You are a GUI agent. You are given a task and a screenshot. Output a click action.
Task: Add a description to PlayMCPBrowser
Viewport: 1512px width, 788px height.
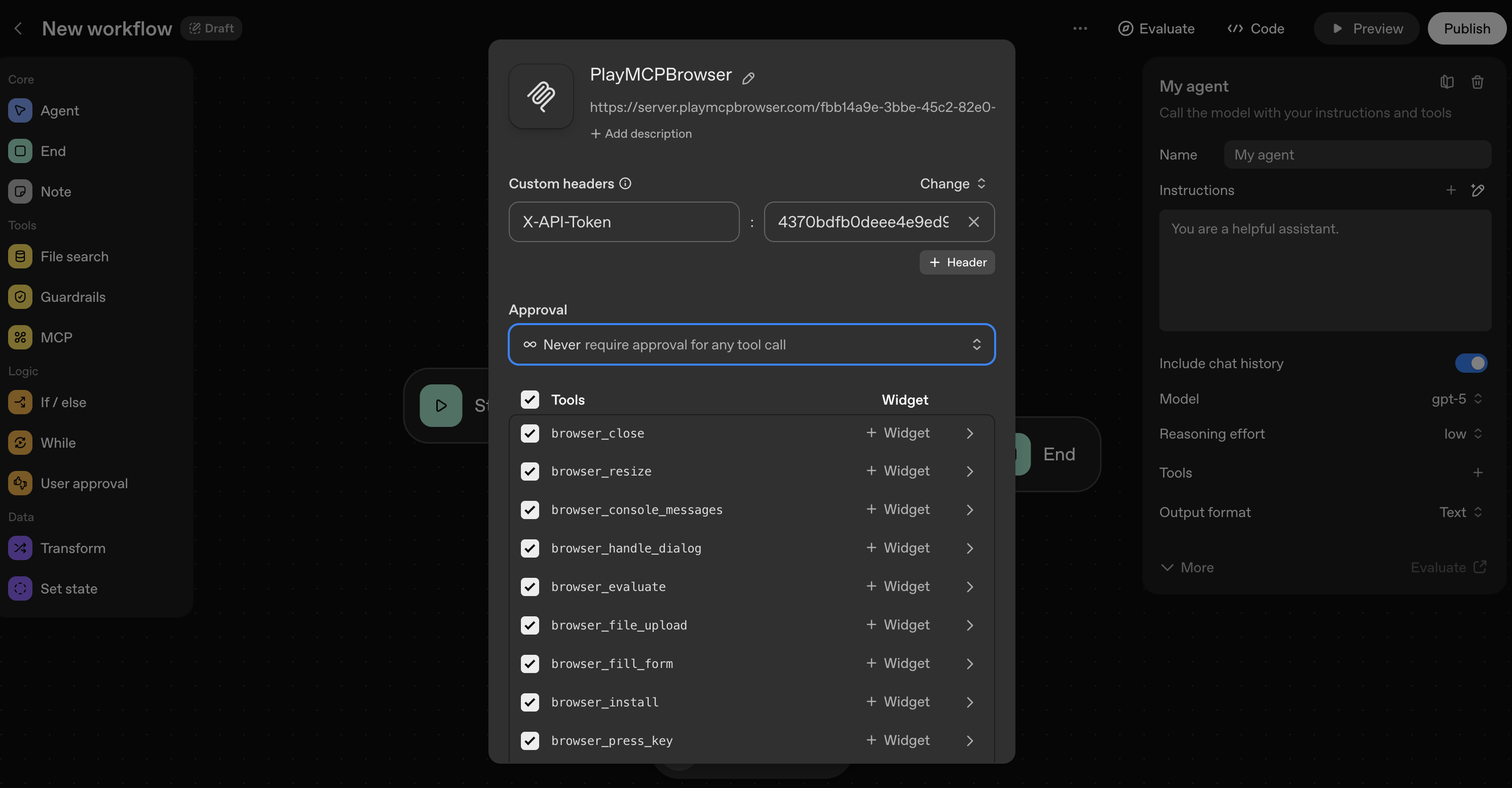coord(641,134)
